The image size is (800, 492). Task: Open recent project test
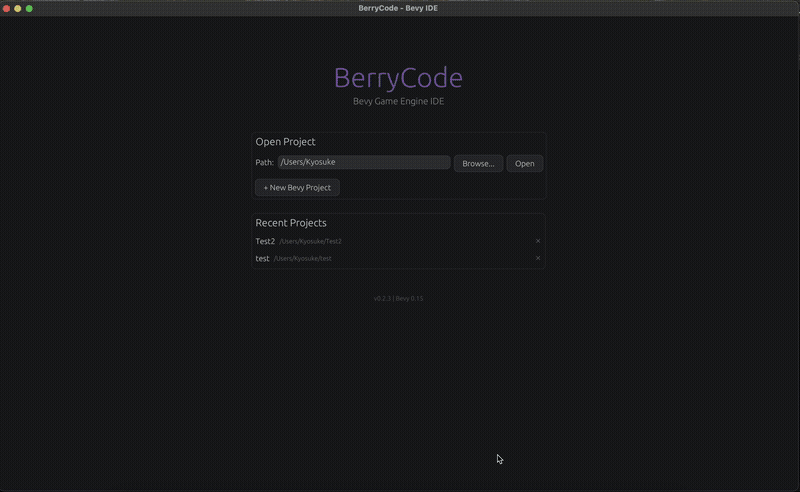(x=262, y=259)
